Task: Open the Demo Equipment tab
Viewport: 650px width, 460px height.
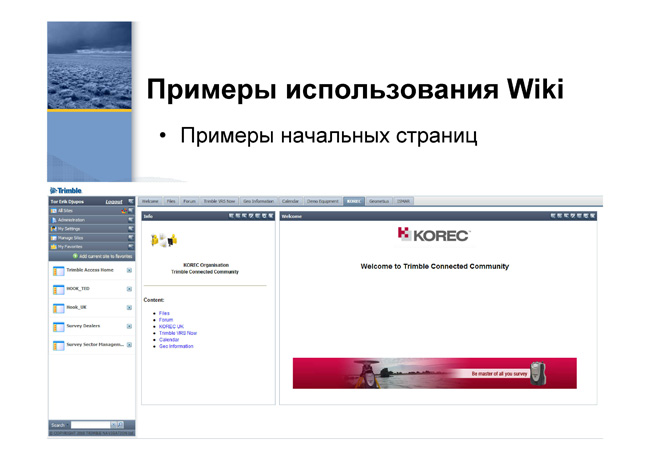Action: pos(323,201)
